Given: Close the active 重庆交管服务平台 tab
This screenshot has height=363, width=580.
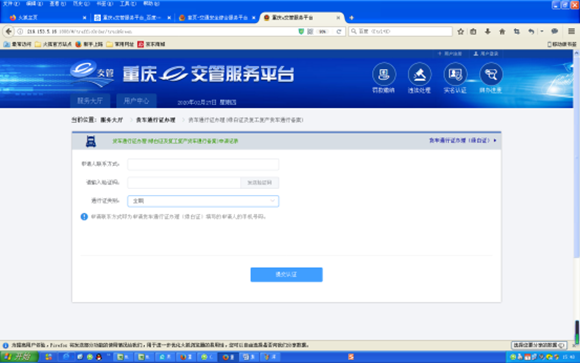Looking at the screenshot, I should (x=338, y=17).
